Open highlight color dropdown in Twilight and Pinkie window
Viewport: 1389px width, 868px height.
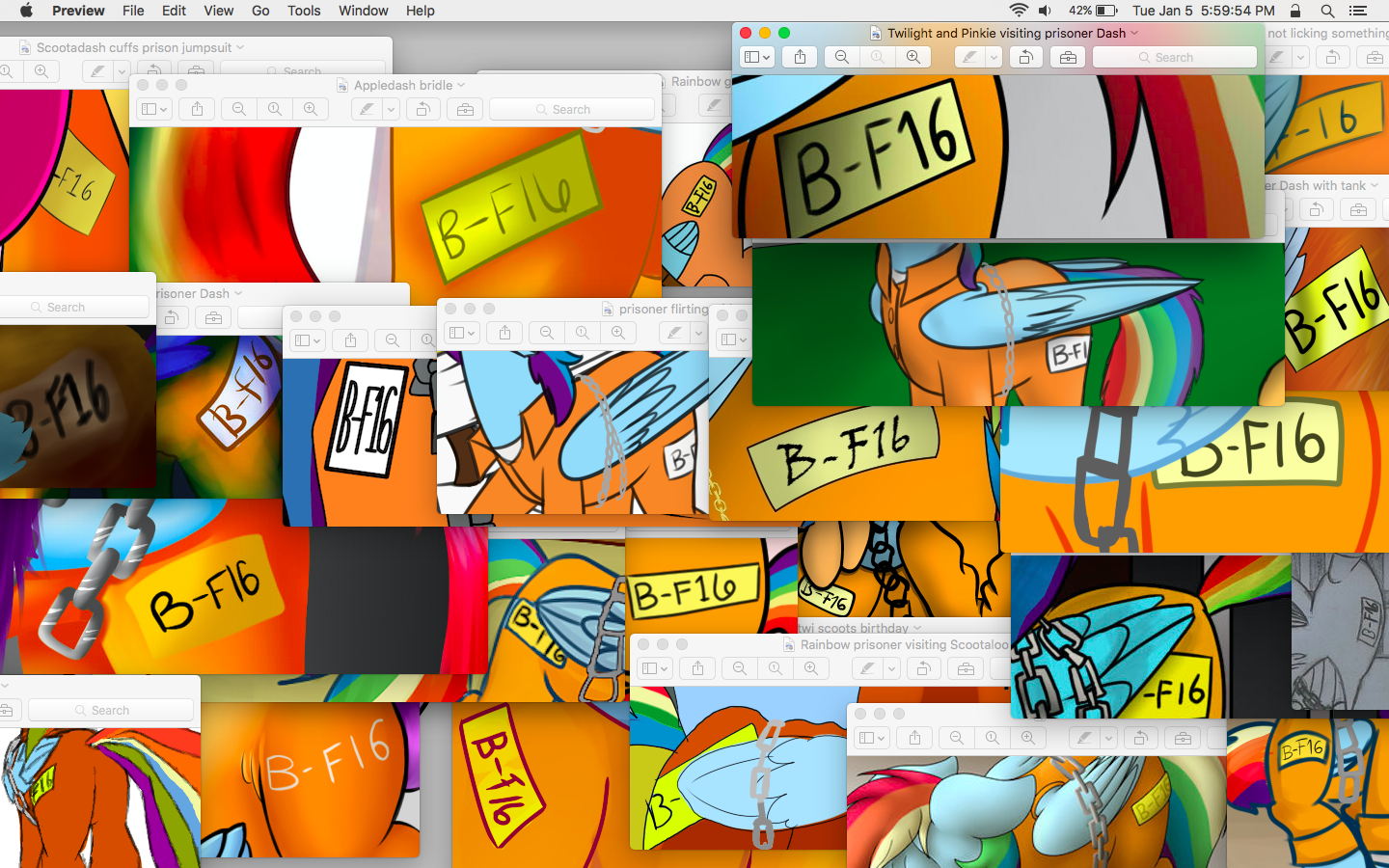click(x=994, y=57)
